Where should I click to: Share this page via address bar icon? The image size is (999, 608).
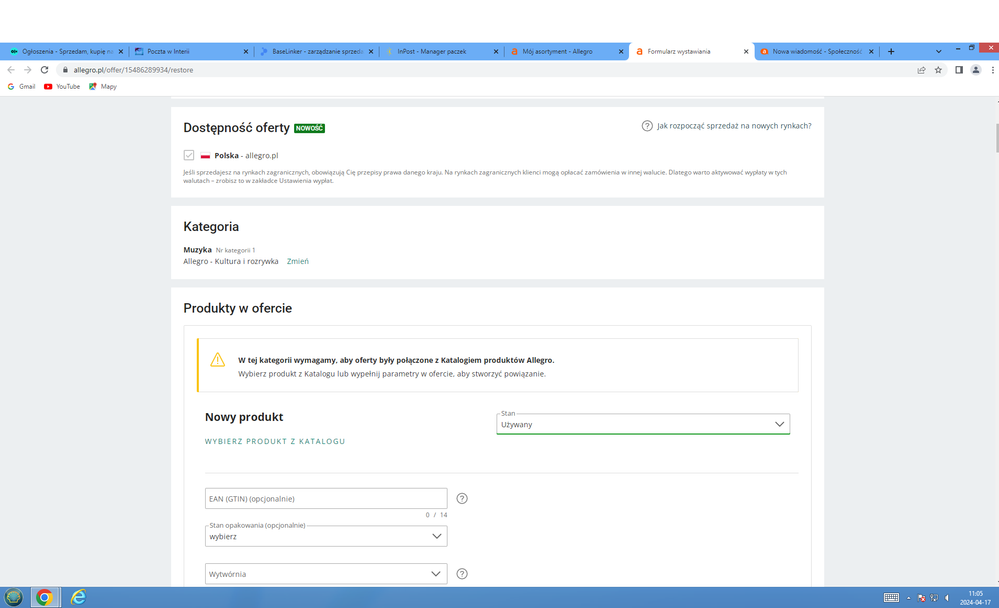921,70
